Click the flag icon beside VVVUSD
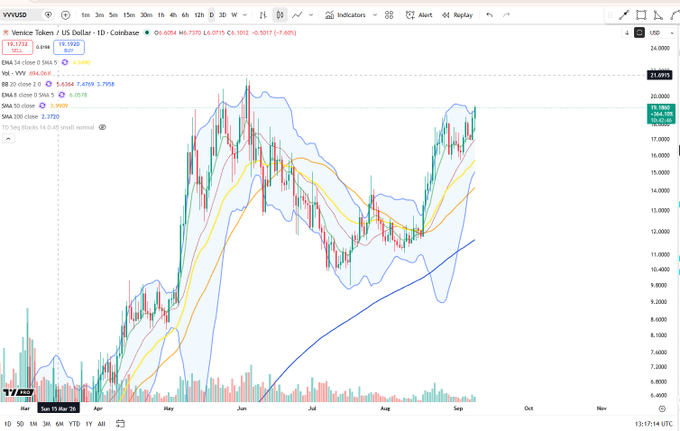This screenshot has width=680, height=431. pos(48,15)
